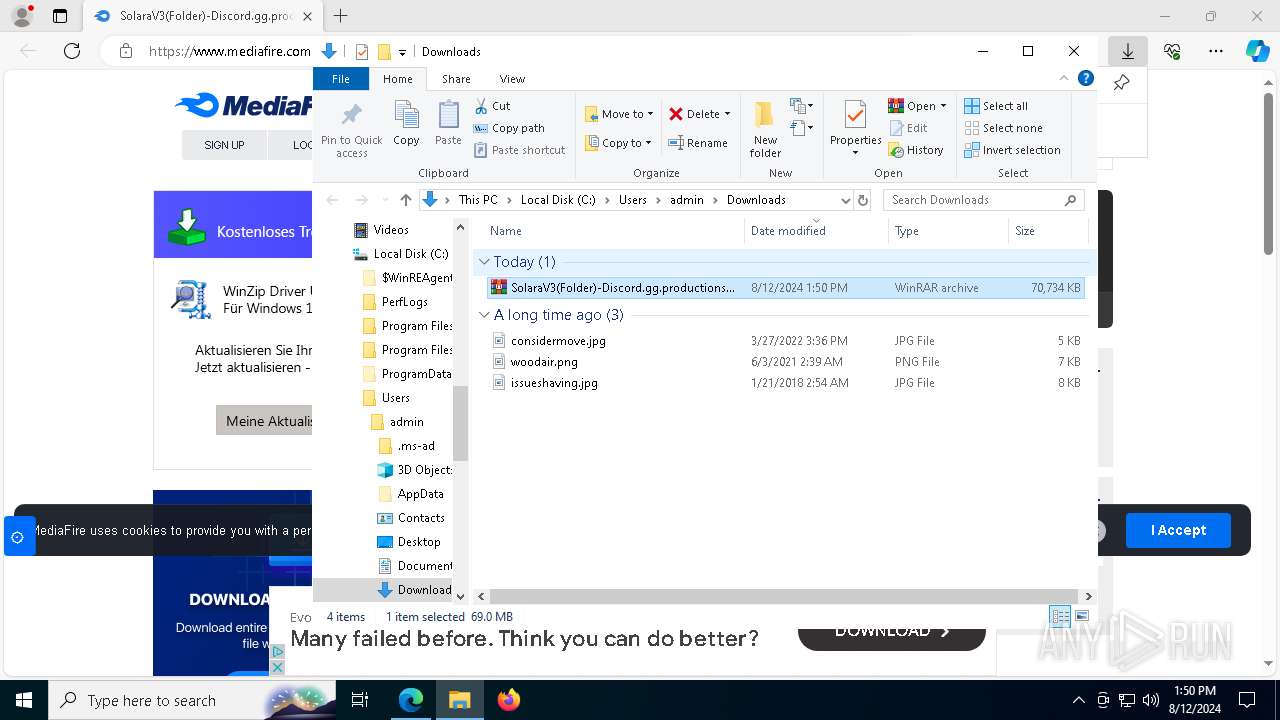Image resolution: width=1280 pixels, height=720 pixels.
Task: Select issueshaving.jpg file
Action: pyautogui.click(x=786, y=383)
